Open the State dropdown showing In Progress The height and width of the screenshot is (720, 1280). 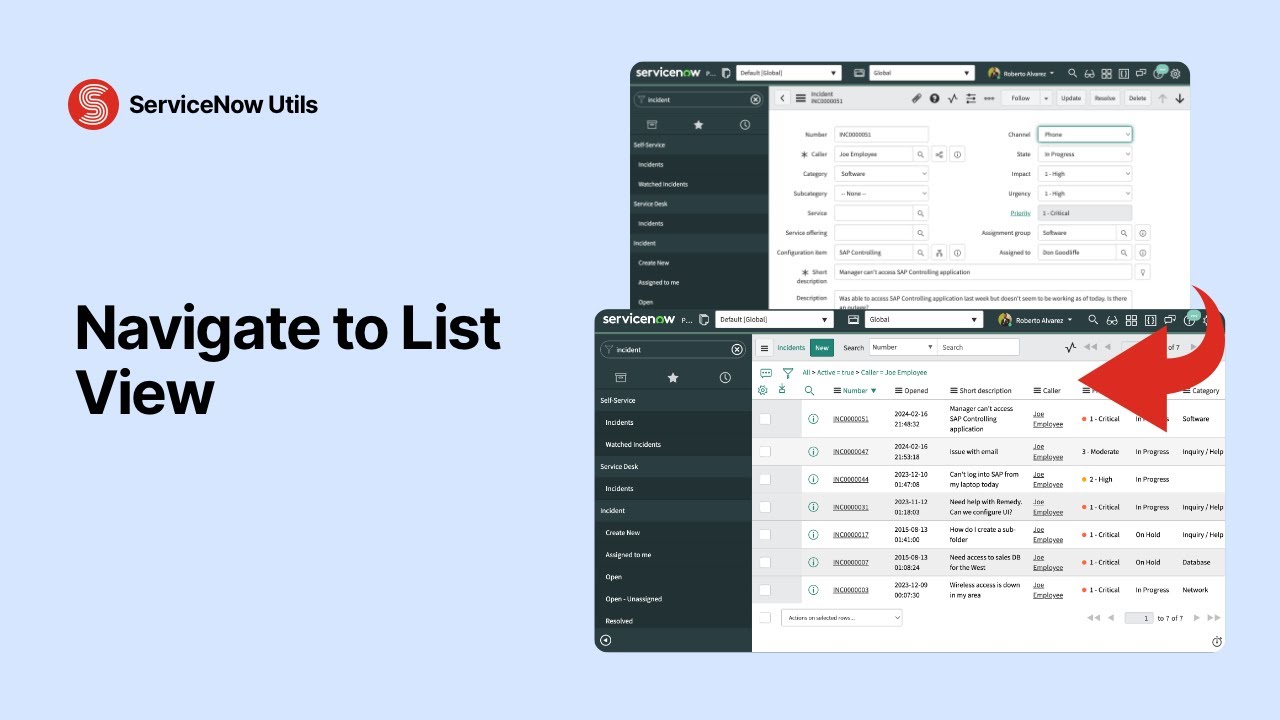coord(1085,154)
